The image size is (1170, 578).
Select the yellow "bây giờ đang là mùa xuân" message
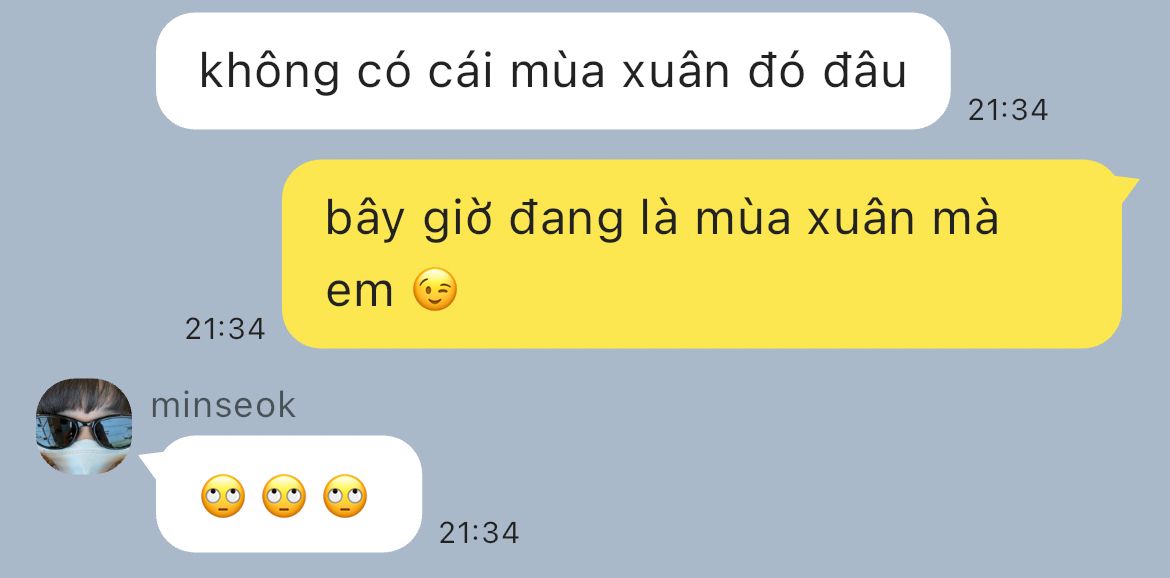(x=702, y=254)
